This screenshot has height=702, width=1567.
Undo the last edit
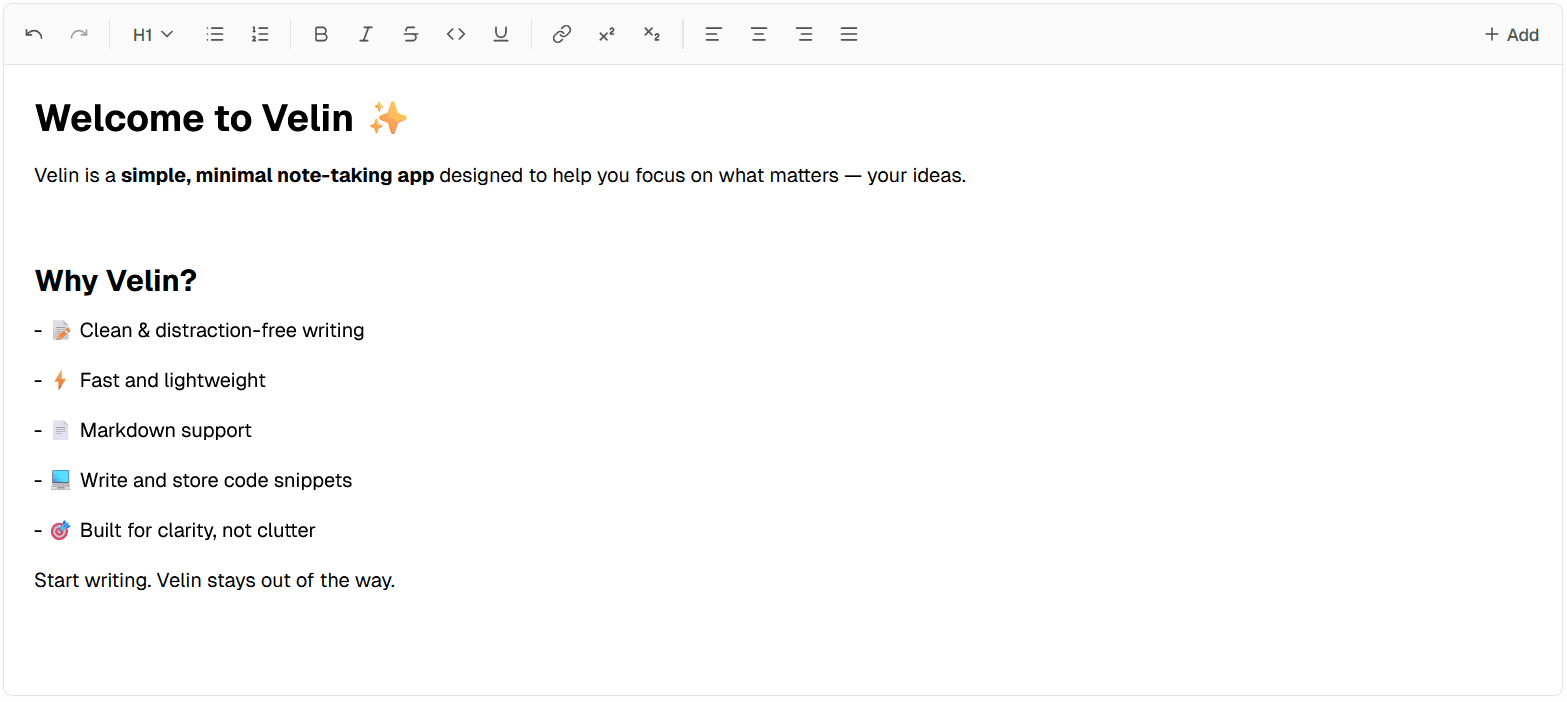tap(34, 34)
